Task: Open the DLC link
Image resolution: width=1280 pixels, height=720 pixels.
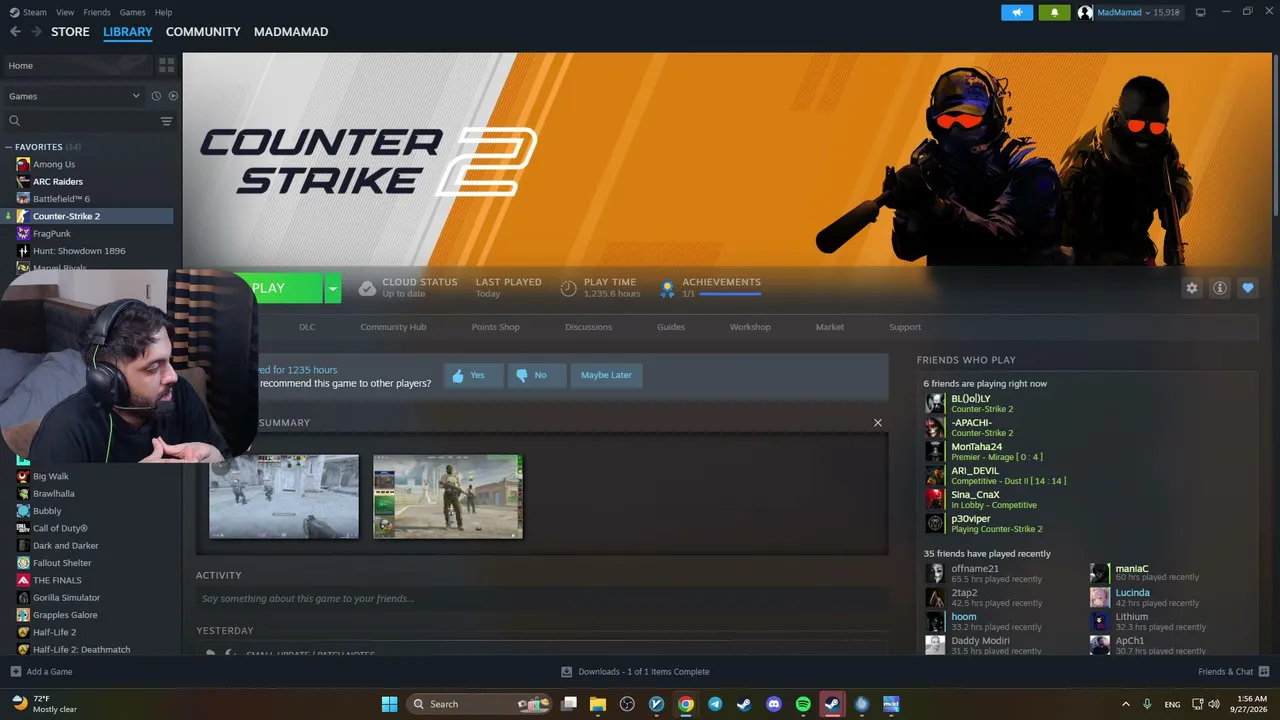Action: [x=307, y=327]
